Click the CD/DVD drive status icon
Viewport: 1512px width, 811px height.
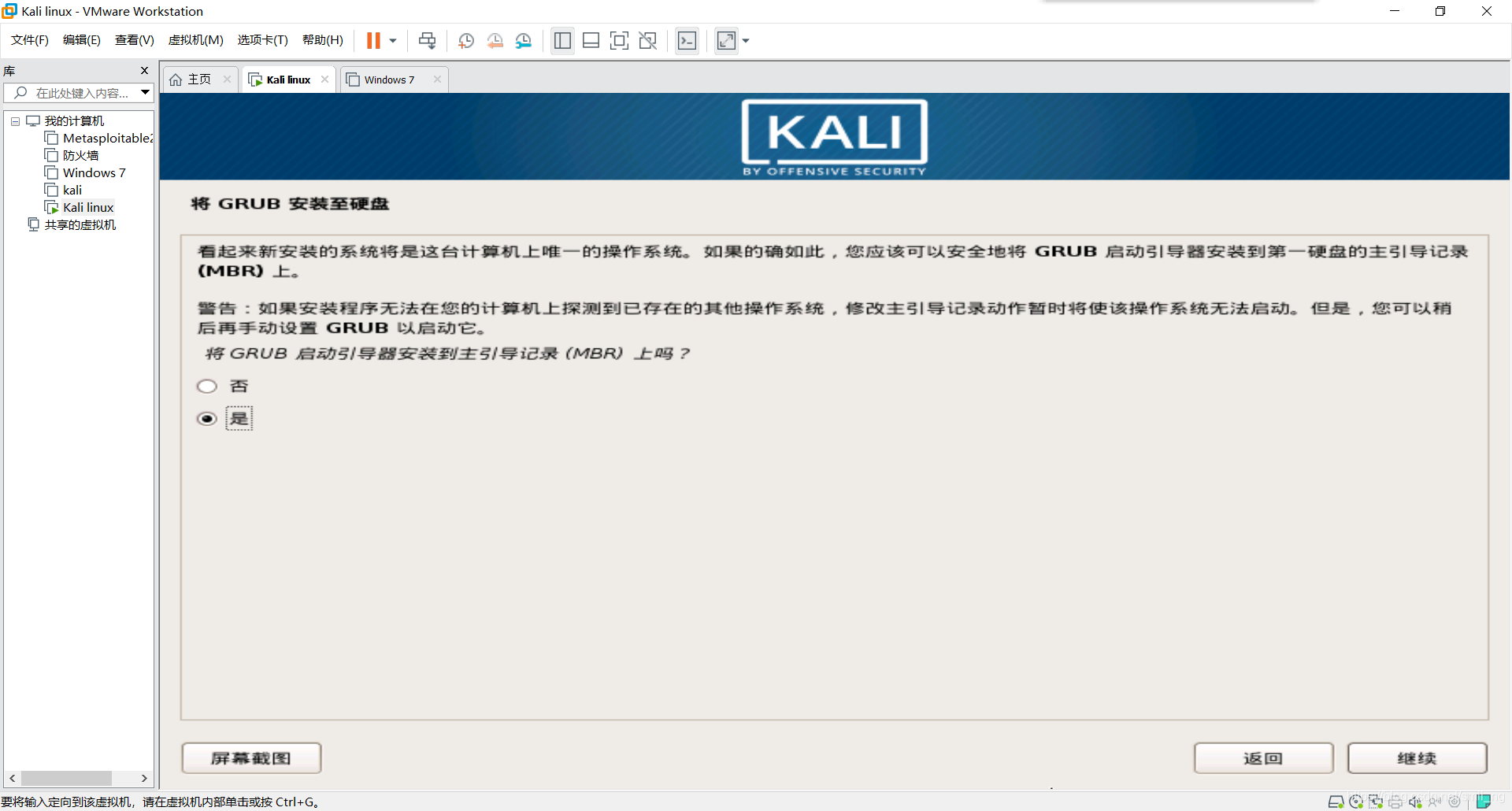[1355, 802]
